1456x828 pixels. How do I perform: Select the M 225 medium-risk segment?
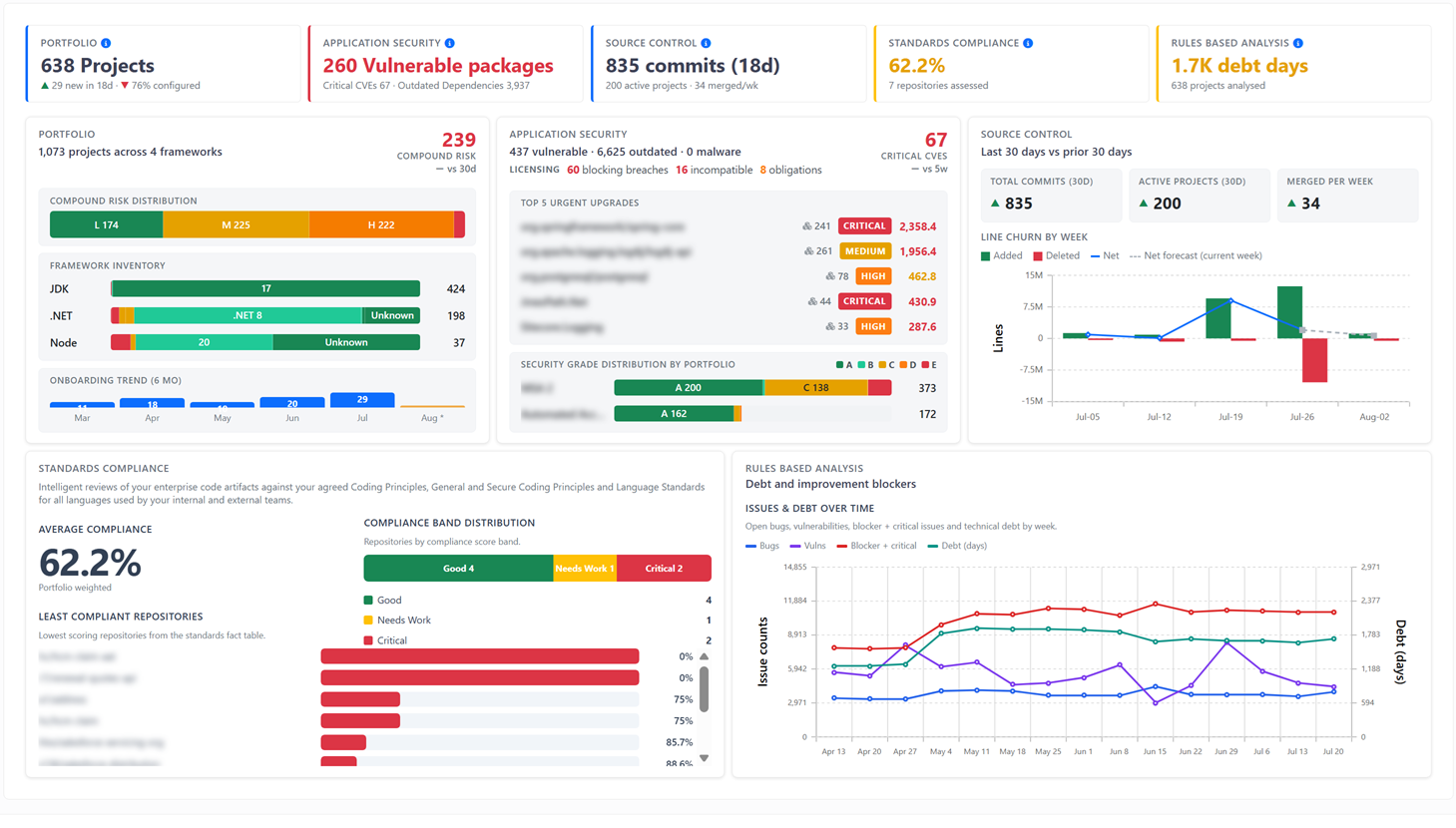pyautogui.click(x=237, y=225)
